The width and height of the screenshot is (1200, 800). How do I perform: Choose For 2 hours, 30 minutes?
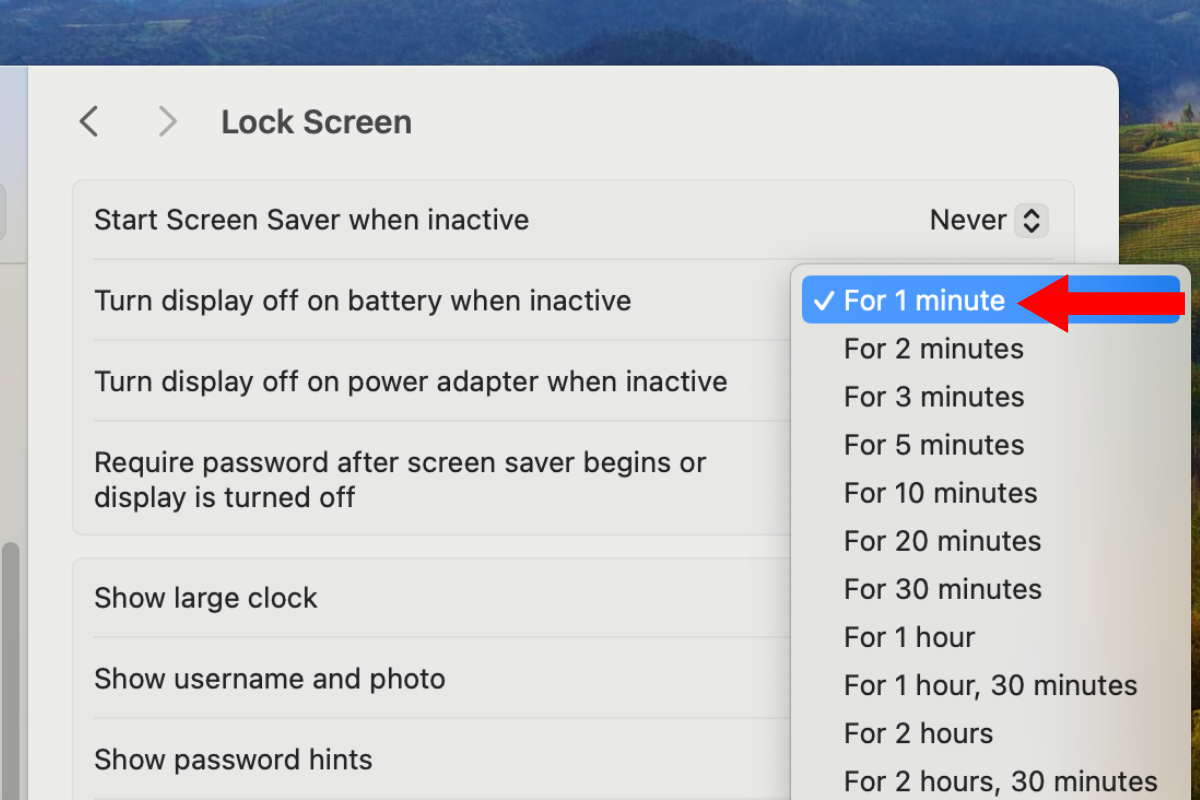[1000, 781]
